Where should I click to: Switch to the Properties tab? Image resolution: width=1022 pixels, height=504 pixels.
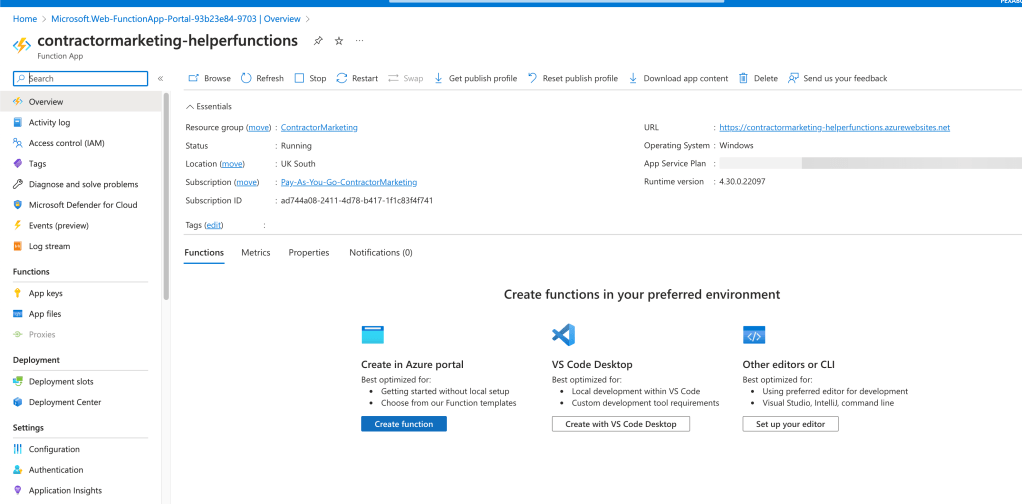pyautogui.click(x=309, y=253)
